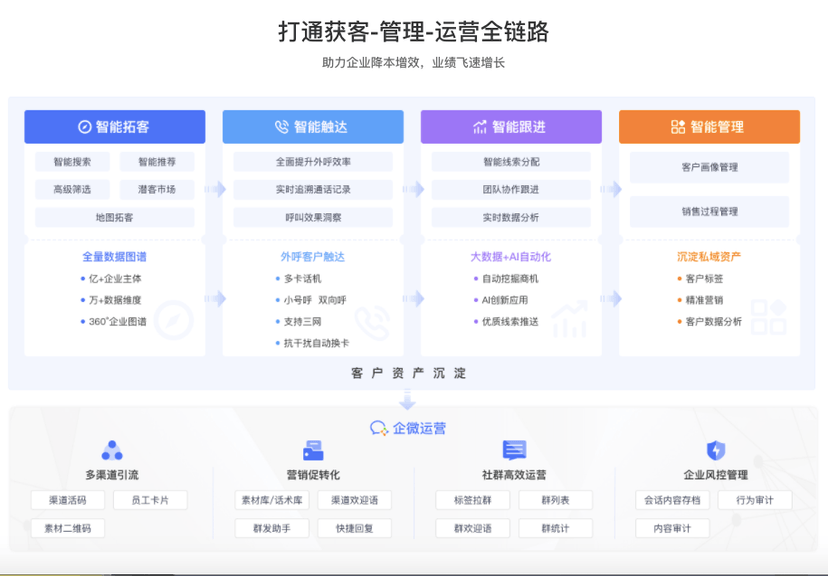Click the 企微运营 section title

click(419, 428)
